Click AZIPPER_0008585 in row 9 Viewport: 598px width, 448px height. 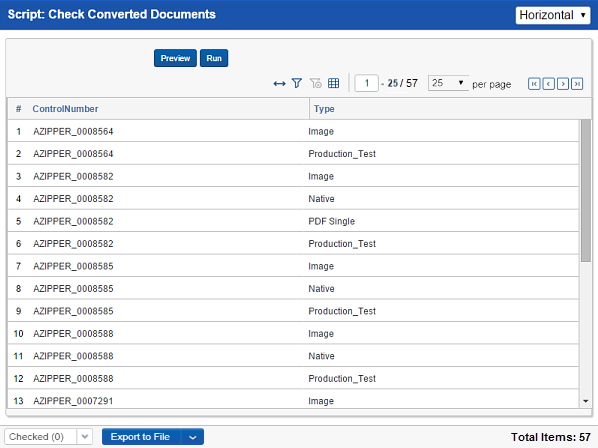pos(73,311)
